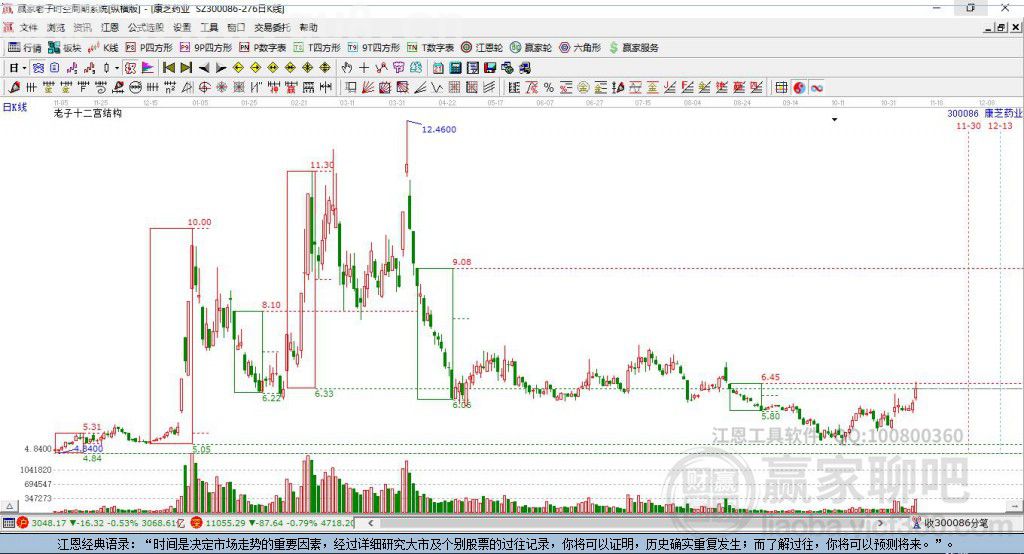The image size is (1024, 554).
Task: Open the 设置 menu
Action: [182, 27]
